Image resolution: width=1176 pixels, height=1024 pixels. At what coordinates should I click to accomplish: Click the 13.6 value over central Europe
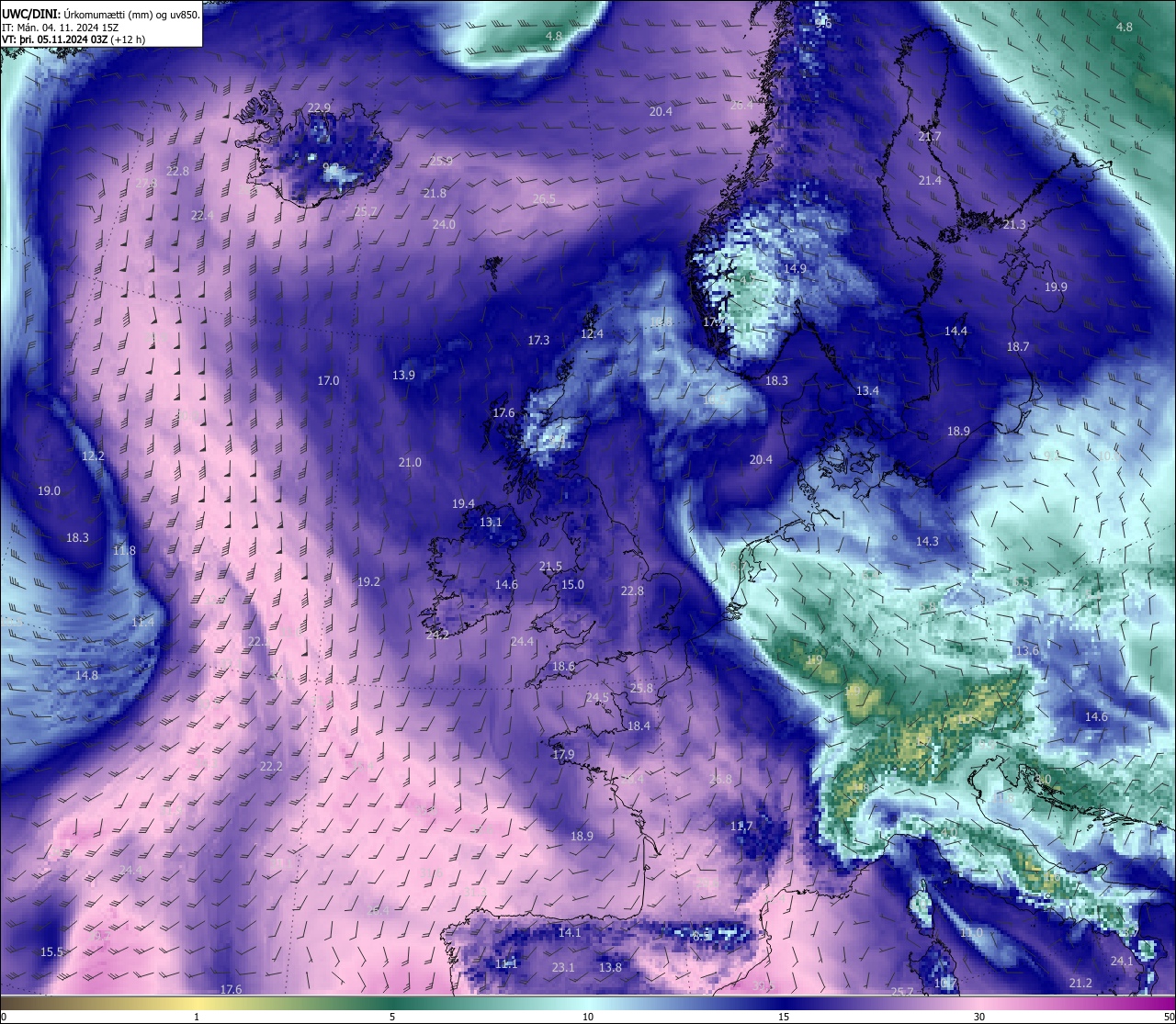point(1027,650)
